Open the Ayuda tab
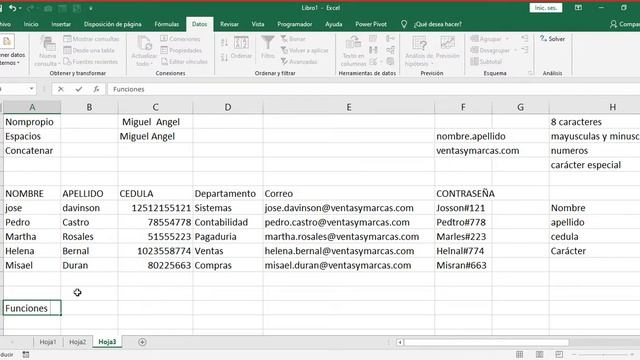 pyautogui.click(x=333, y=24)
